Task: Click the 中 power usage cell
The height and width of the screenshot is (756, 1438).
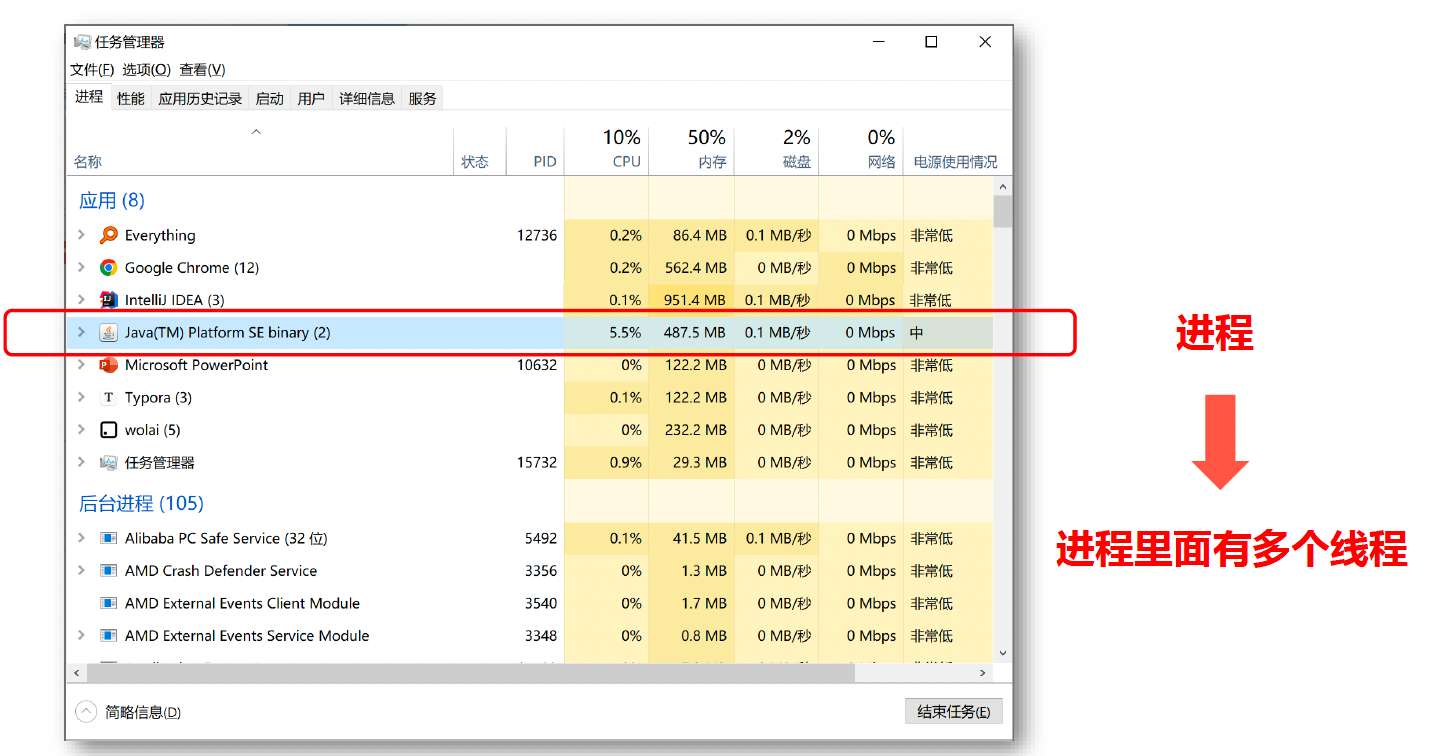Action: [948, 333]
